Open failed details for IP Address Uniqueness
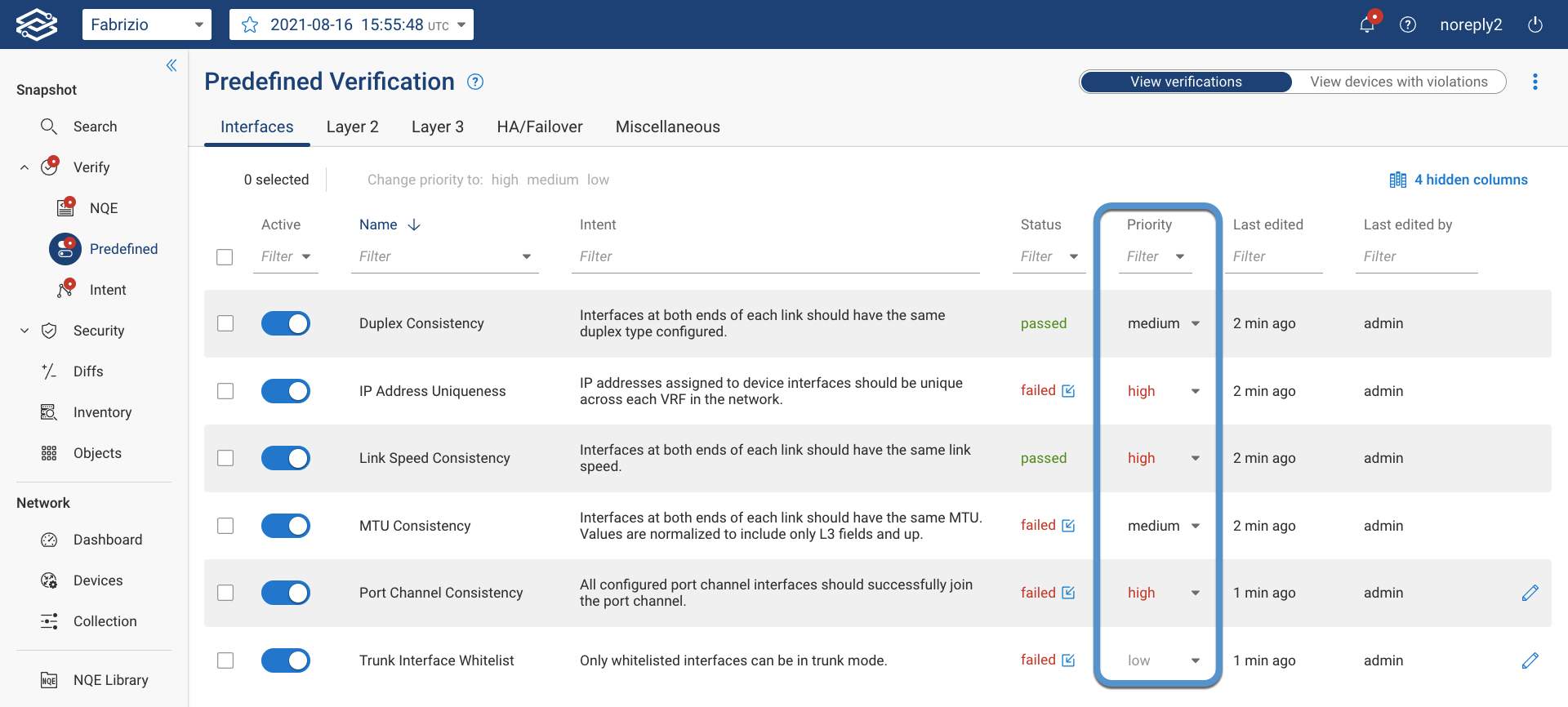Screen dimensions: 1568x707 1068,391
